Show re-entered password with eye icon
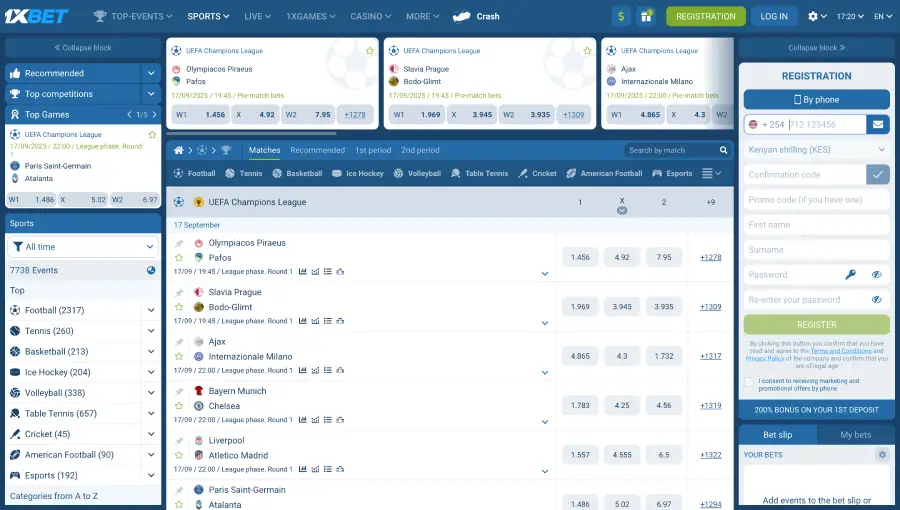 [876, 299]
